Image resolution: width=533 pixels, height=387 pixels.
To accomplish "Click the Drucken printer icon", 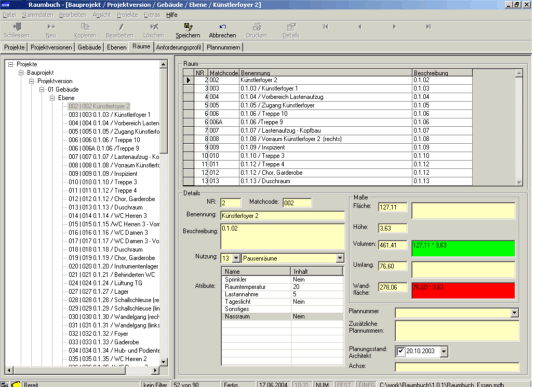I will tap(257, 27).
